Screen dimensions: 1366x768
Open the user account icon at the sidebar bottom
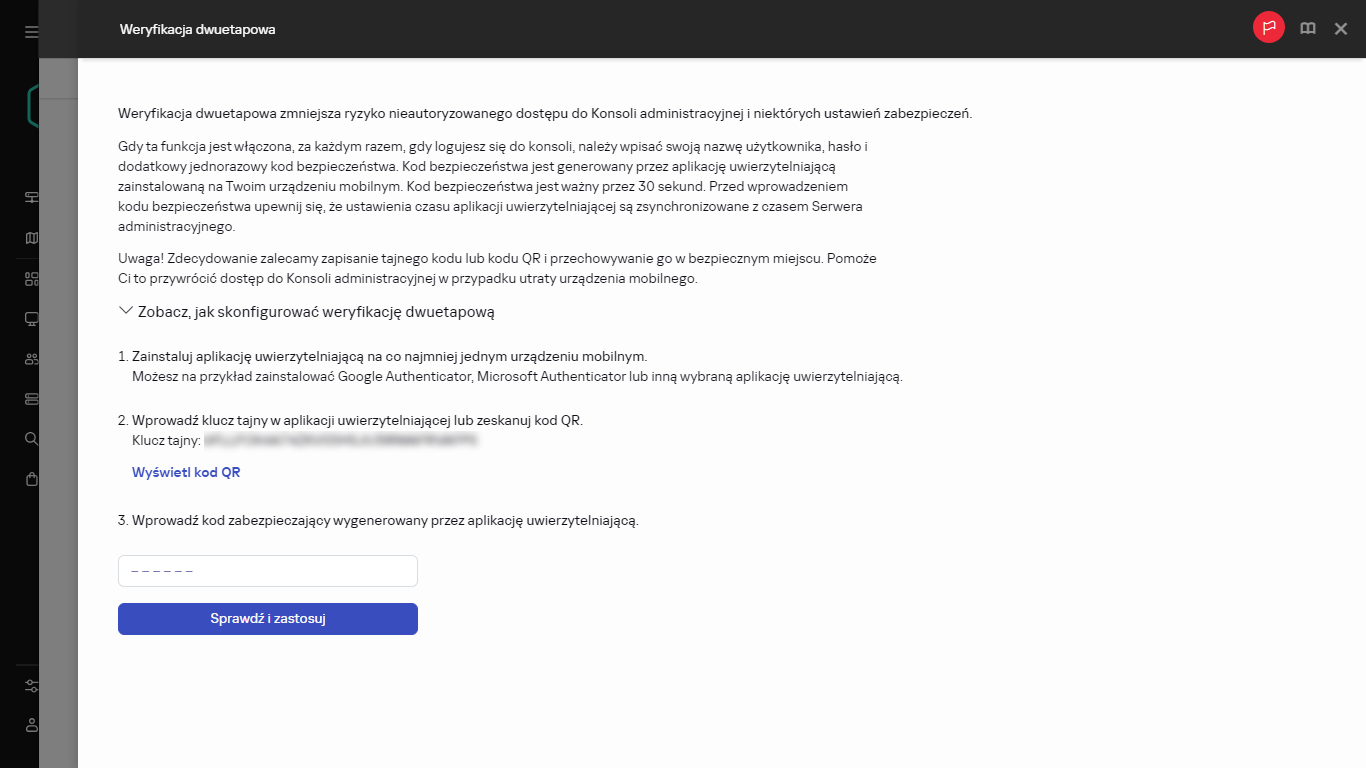point(31,725)
